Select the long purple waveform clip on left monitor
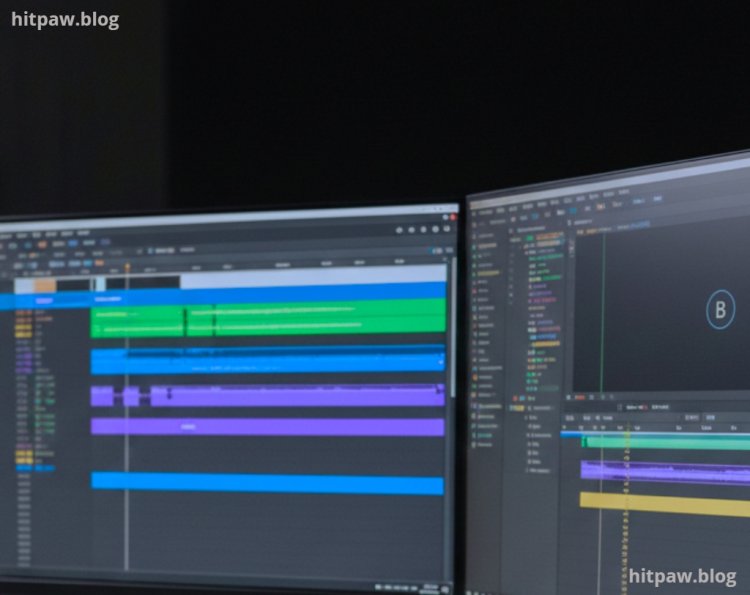 300,396
